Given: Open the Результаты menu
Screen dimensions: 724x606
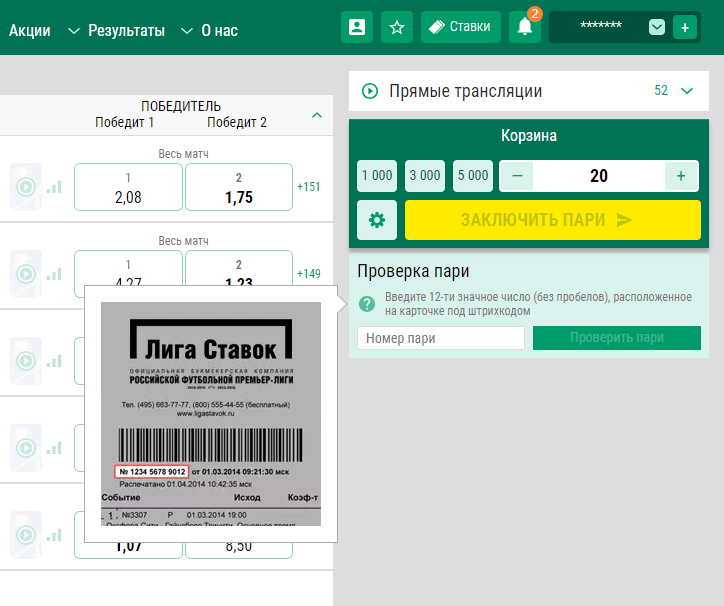Looking at the screenshot, I should 127,30.
